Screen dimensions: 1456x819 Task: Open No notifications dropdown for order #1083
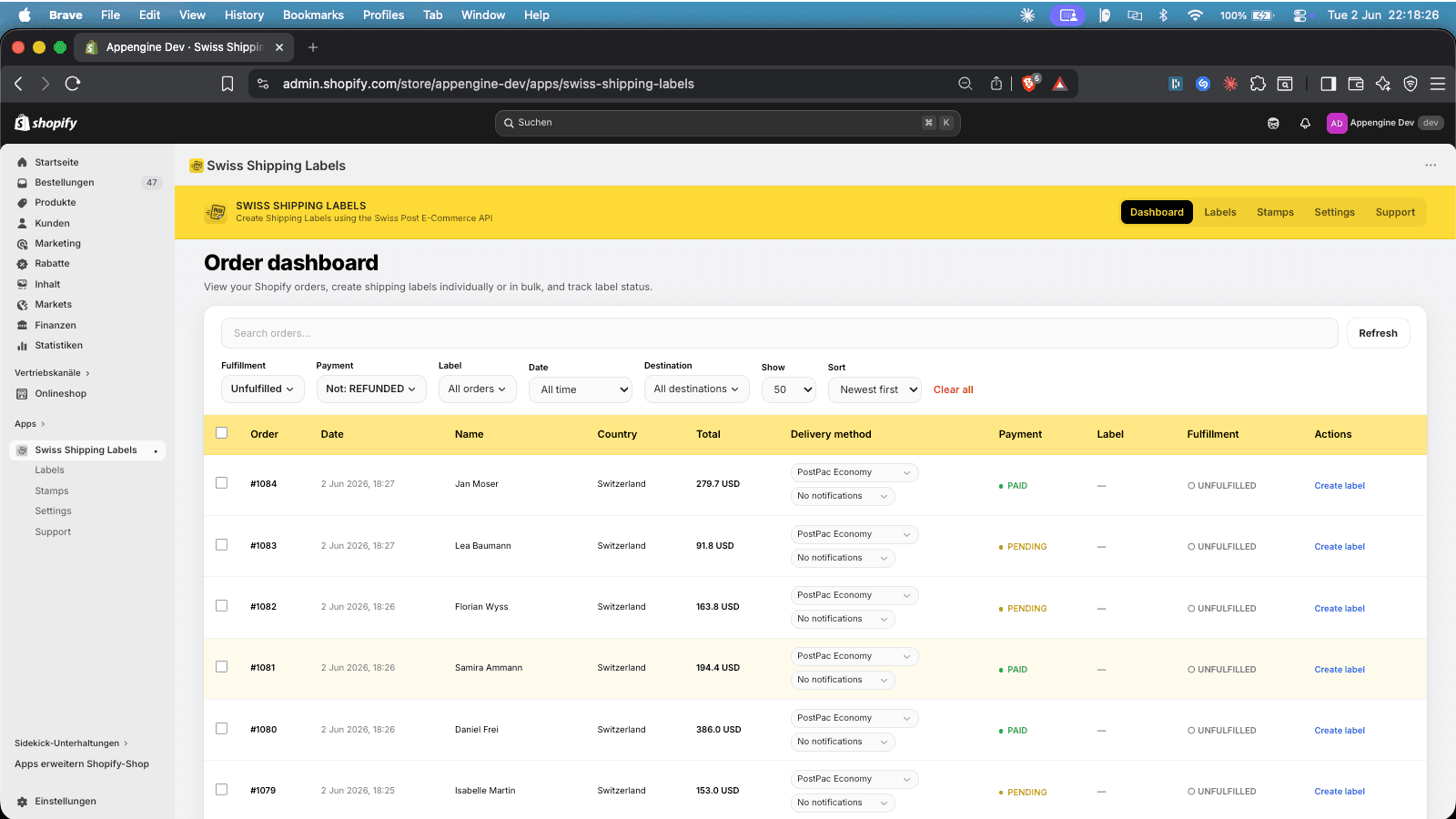click(x=843, y=558)
